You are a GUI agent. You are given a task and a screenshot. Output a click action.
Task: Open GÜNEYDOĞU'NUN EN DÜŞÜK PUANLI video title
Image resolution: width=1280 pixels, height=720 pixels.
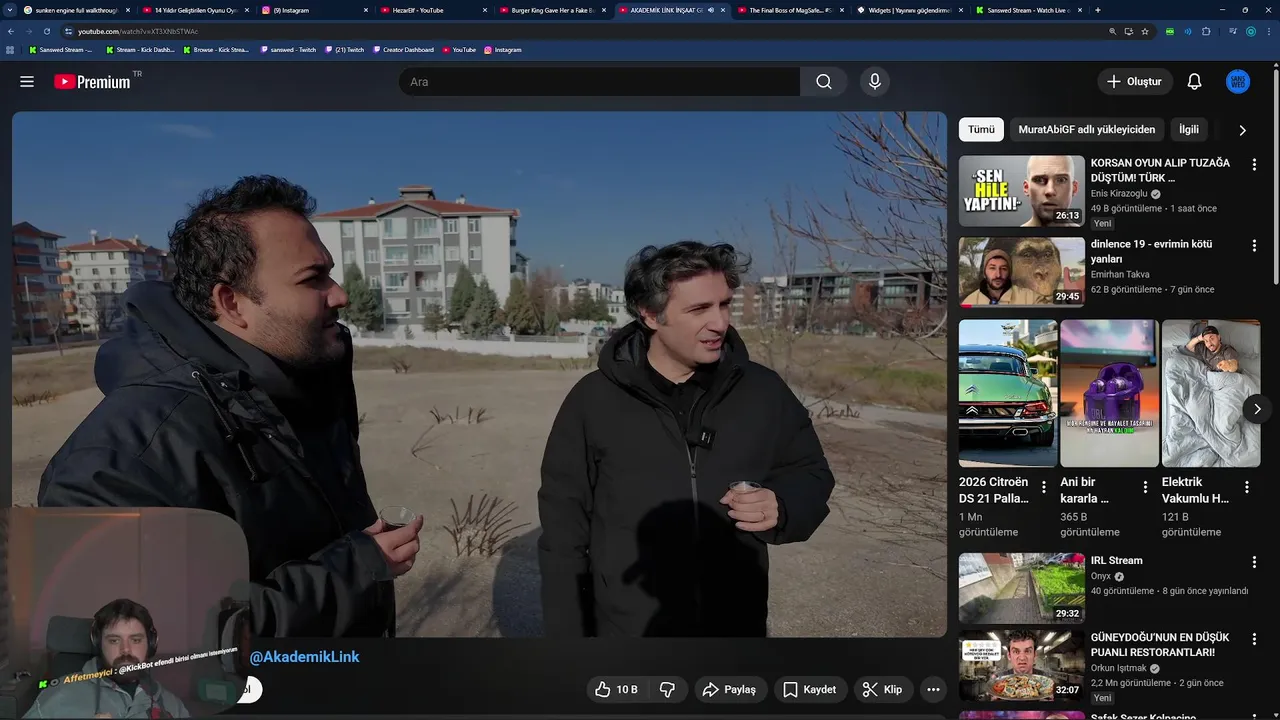(x=1160, y=645)
